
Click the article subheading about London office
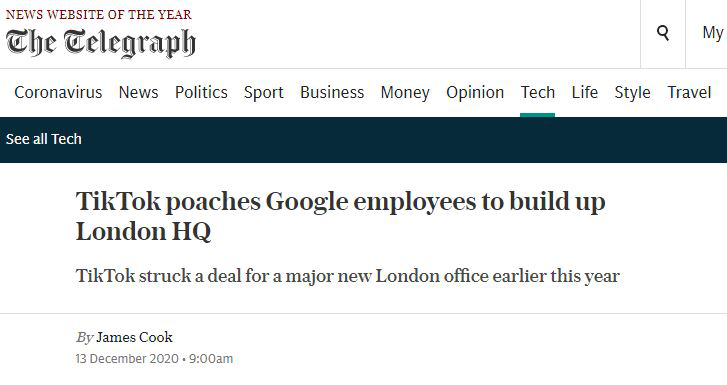[x=348, y=276]
